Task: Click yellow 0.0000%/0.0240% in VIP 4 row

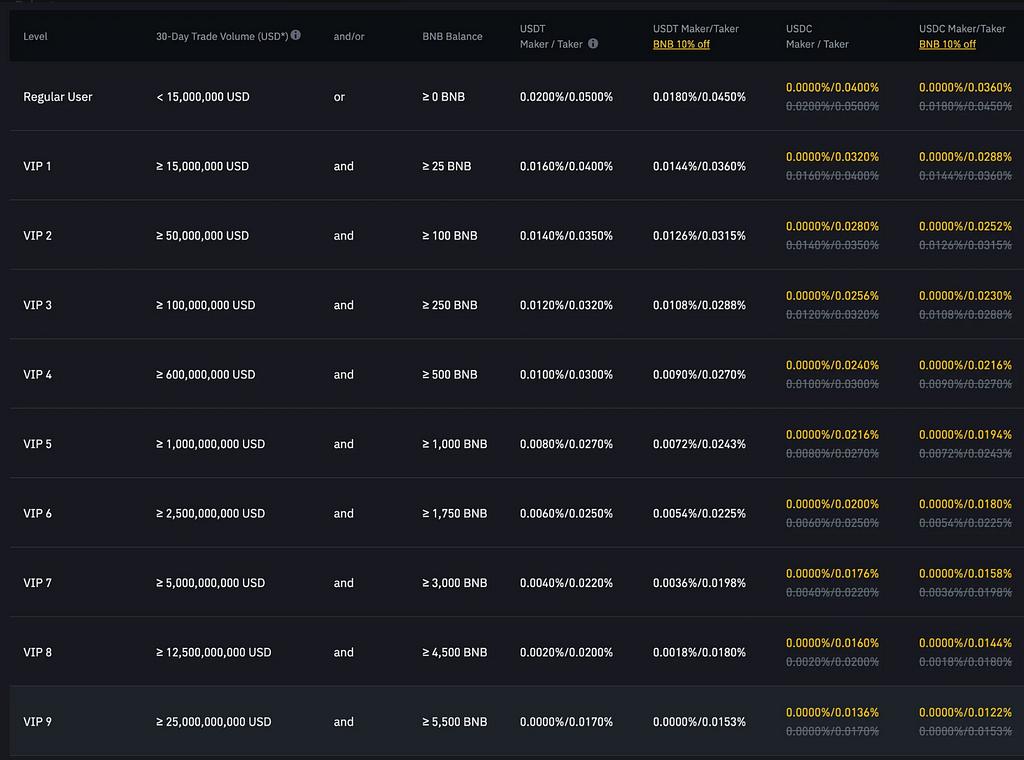Action: click(x=832, y=365)
